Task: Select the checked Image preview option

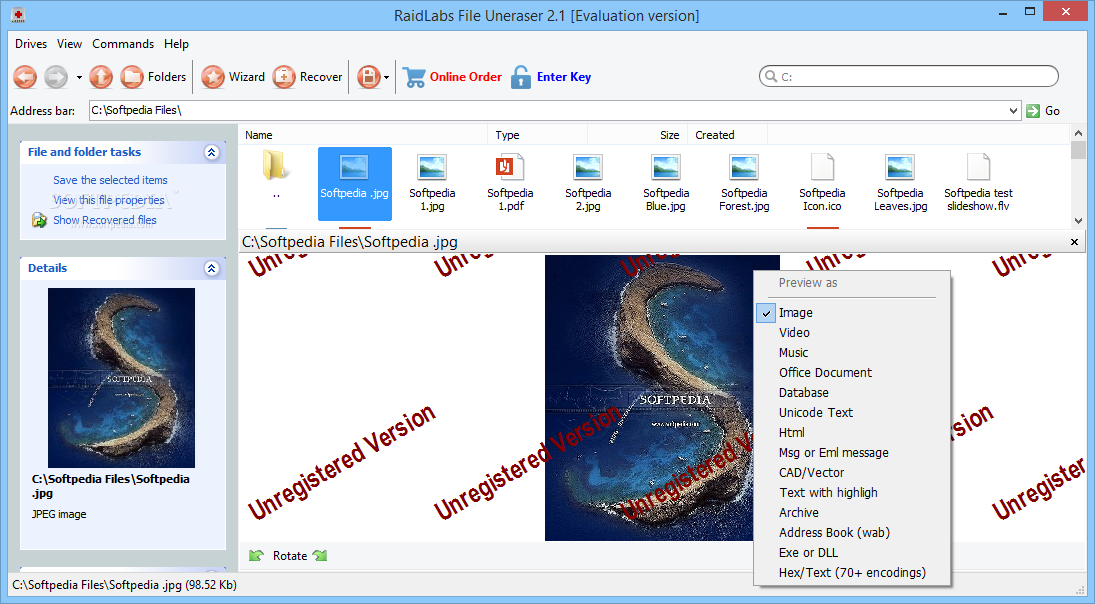Action: point(796,313)
